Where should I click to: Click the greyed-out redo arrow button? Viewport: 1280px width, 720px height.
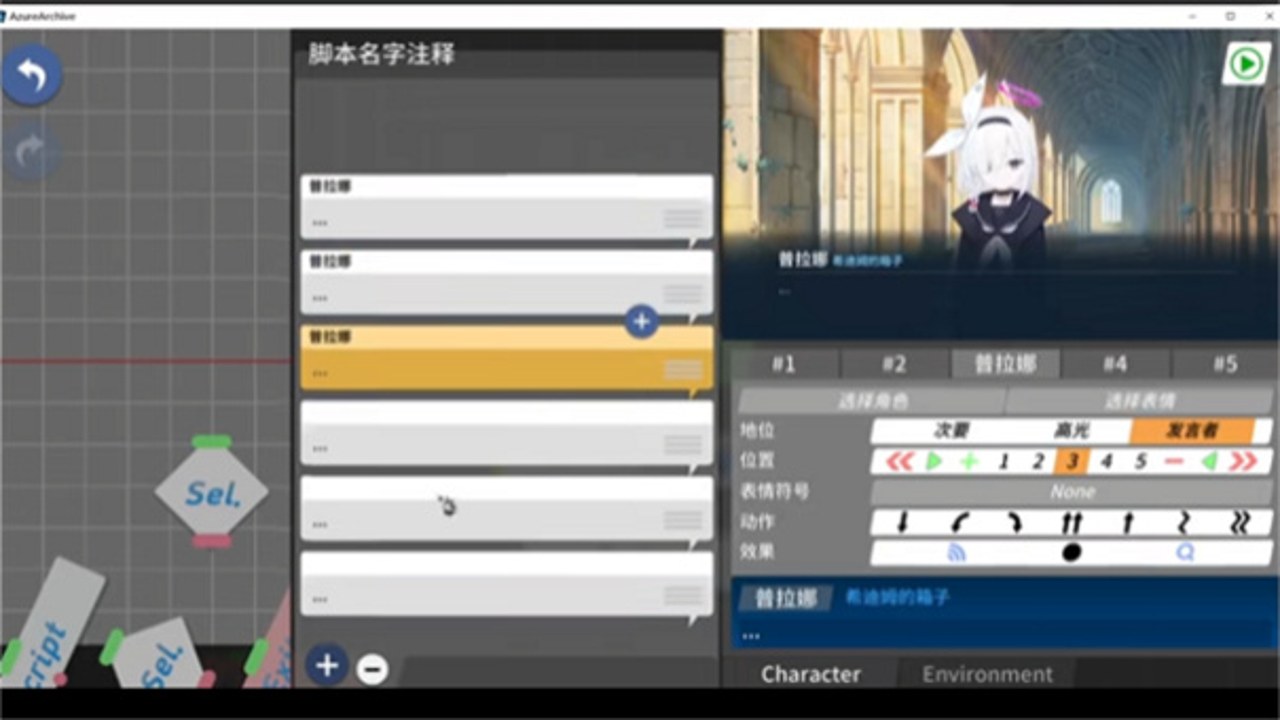(32, 151)
